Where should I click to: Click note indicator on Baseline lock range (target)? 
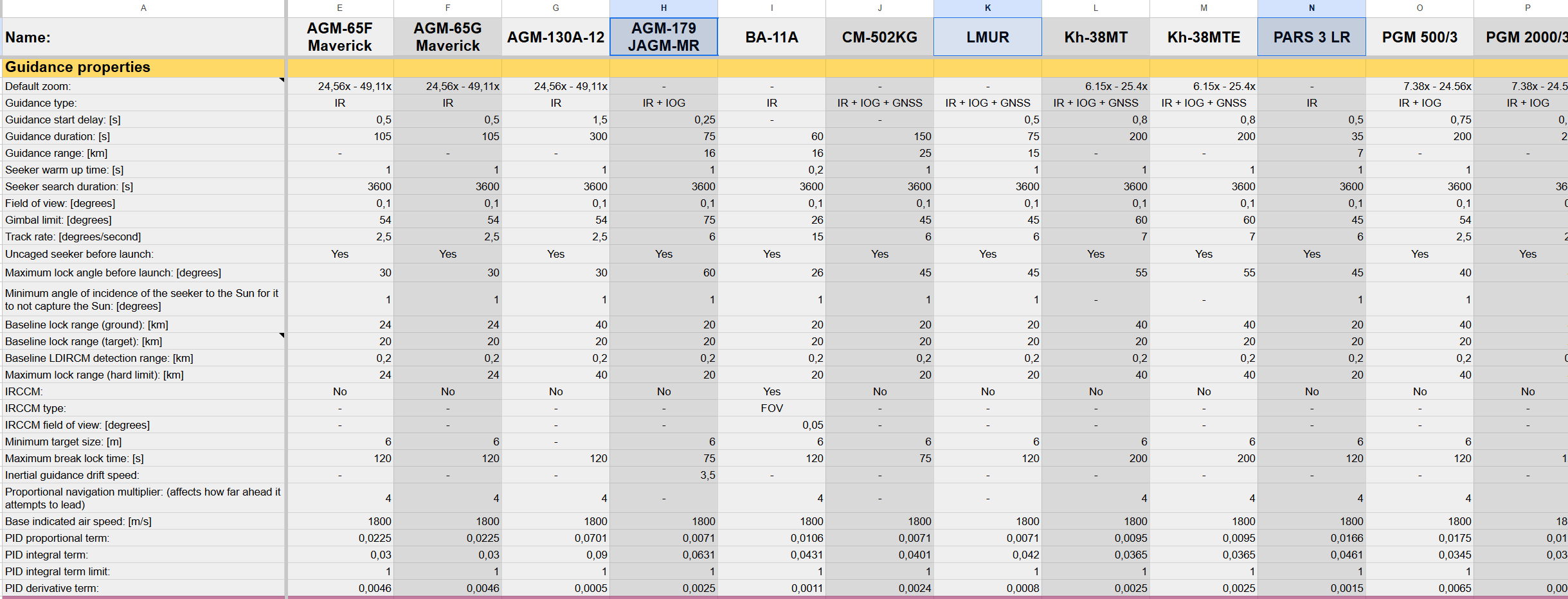282,335
